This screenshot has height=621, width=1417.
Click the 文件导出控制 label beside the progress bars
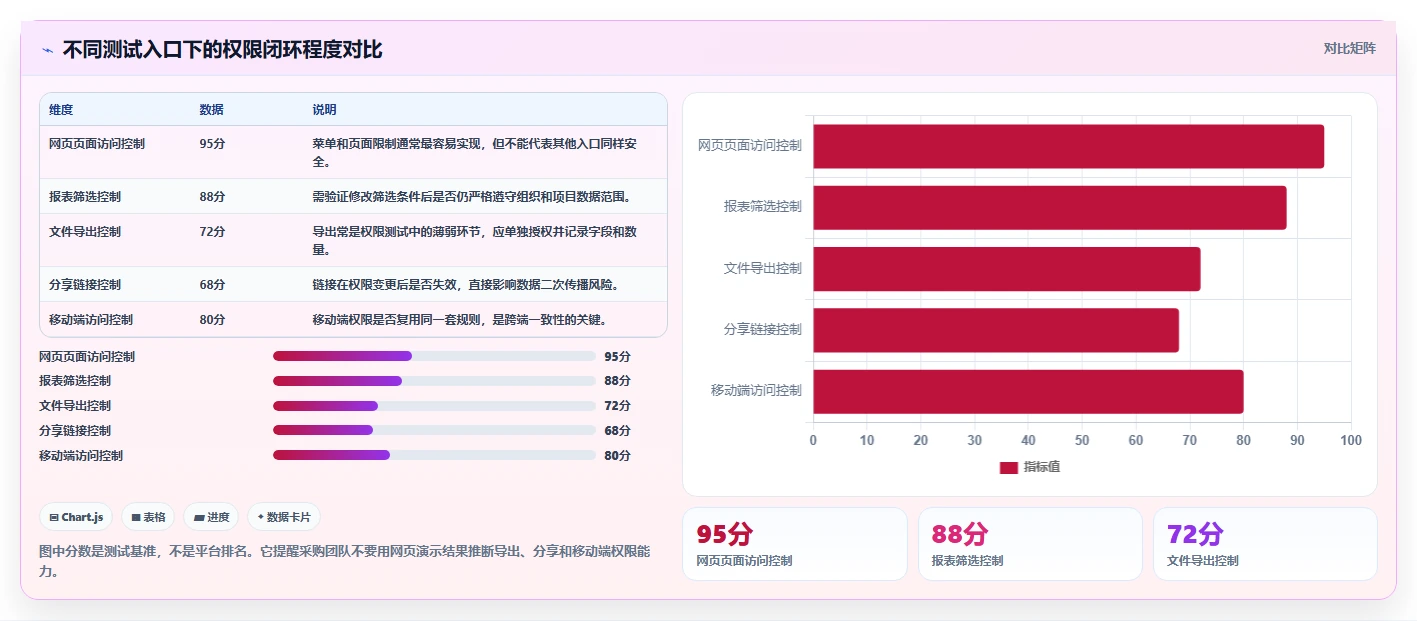75,406
